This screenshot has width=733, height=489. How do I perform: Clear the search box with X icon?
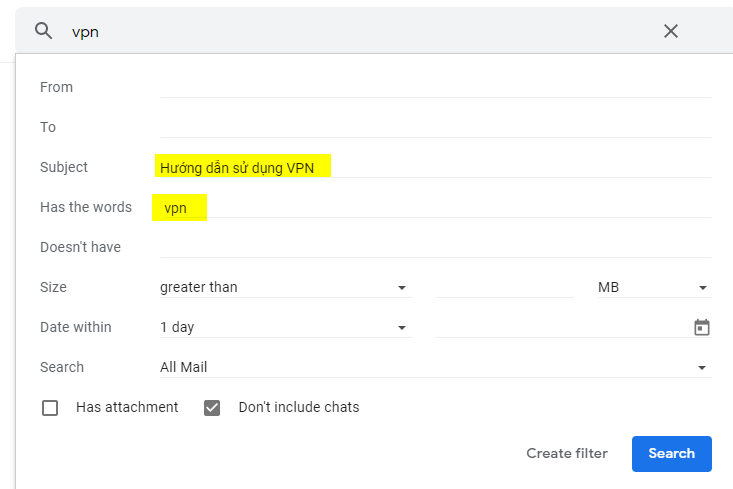click(671, 31)
